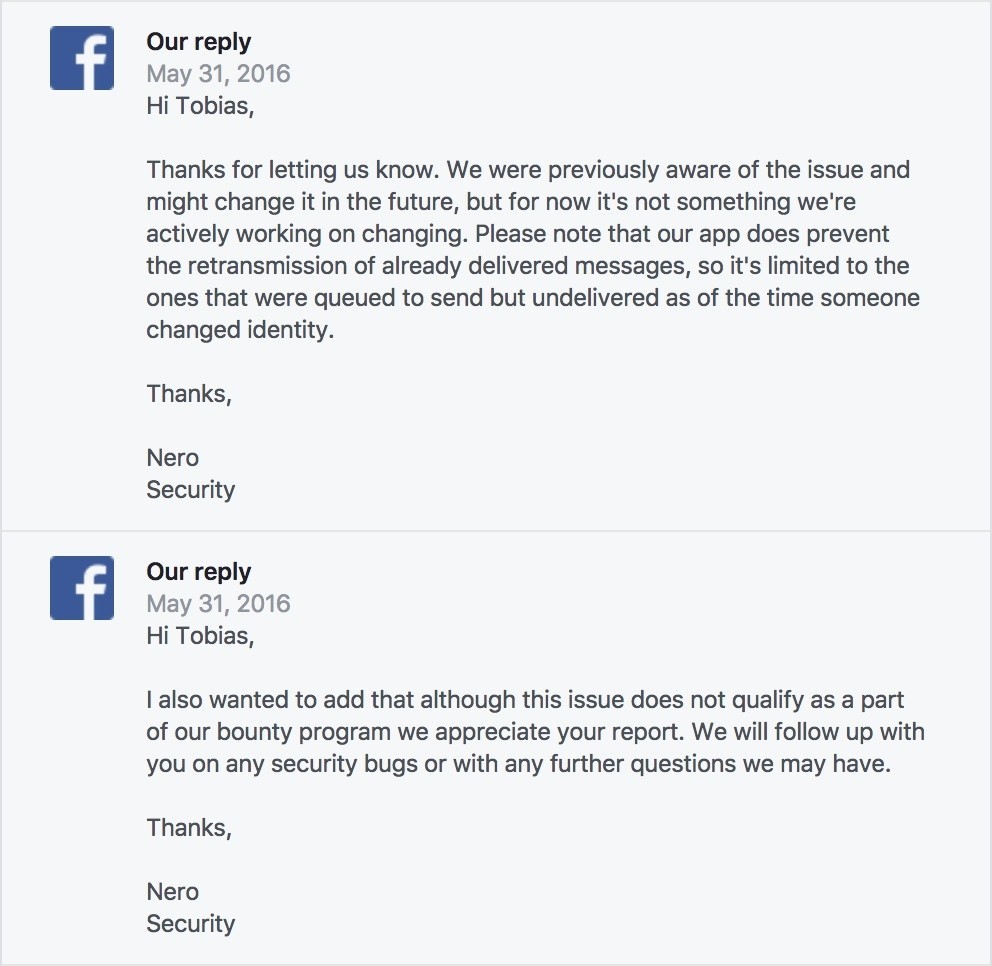Viewport: 992px width, 966px height.
Task: Click the Facebook logo beside the first reply
Action: click(x=81, y=59)
